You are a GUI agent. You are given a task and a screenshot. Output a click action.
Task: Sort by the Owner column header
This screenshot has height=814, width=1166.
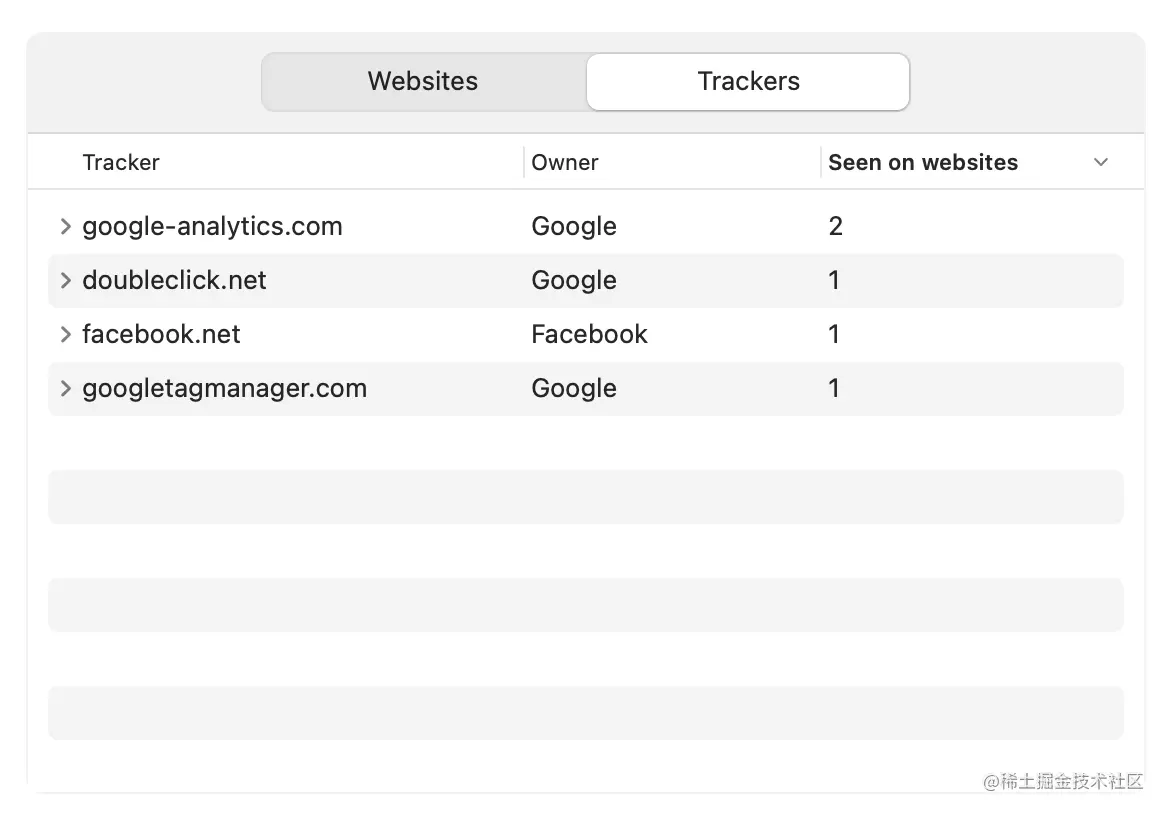pos(564,162)
